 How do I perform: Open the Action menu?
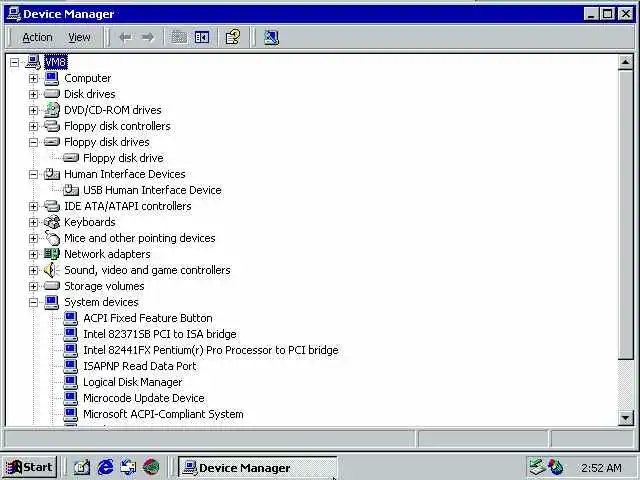(37, 38)
